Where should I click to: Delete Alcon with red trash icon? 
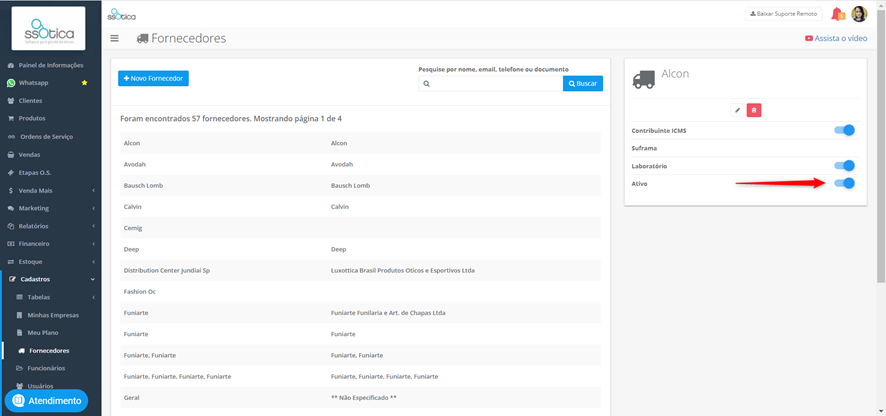(754, 110)
